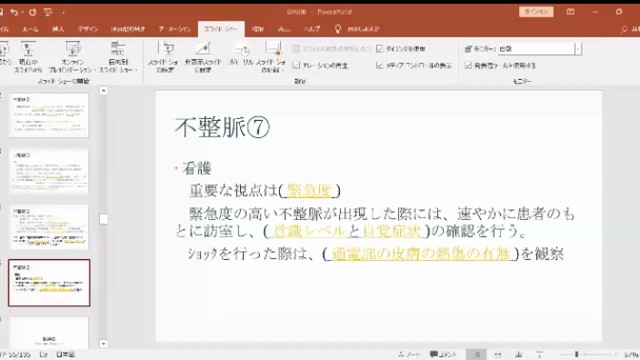Open the Transitions tab
The height and width of the screenshot is (360, 640).
[128, 29]
